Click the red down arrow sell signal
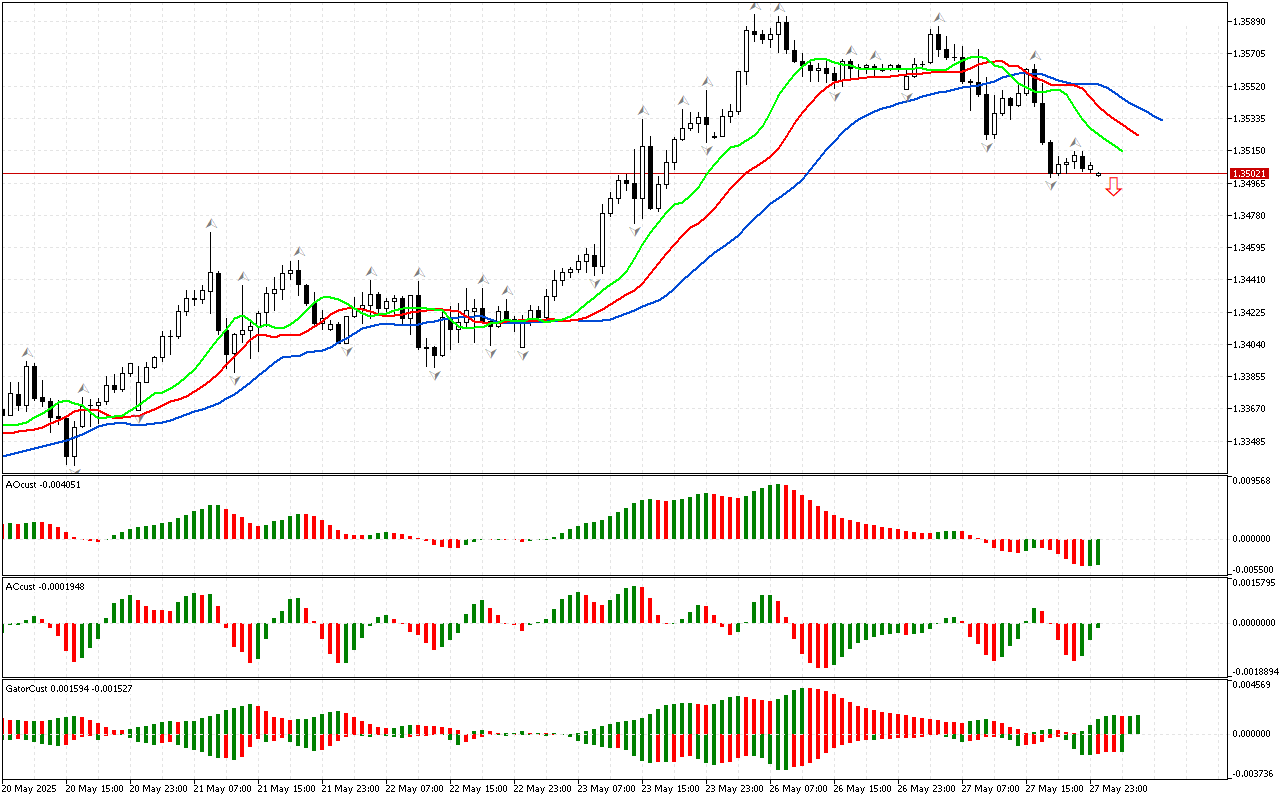1280x800 pixels. coord(1113,187)
